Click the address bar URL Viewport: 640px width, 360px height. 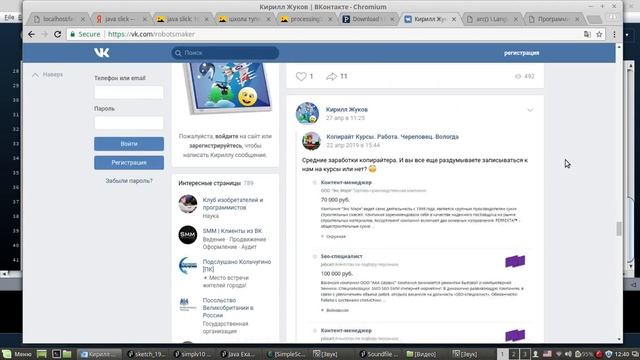[x=151, y=34]
